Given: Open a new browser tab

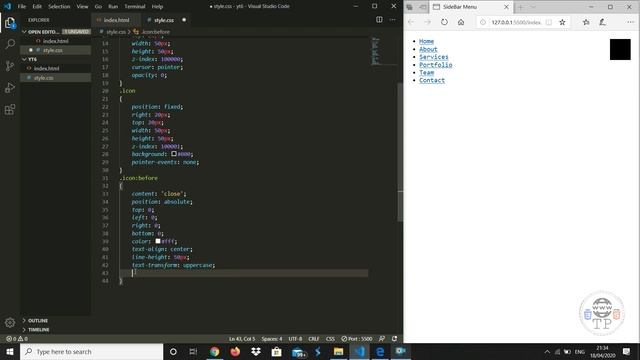Looking at the screenshot, I should pyautogui.click(x=520, y=7).
